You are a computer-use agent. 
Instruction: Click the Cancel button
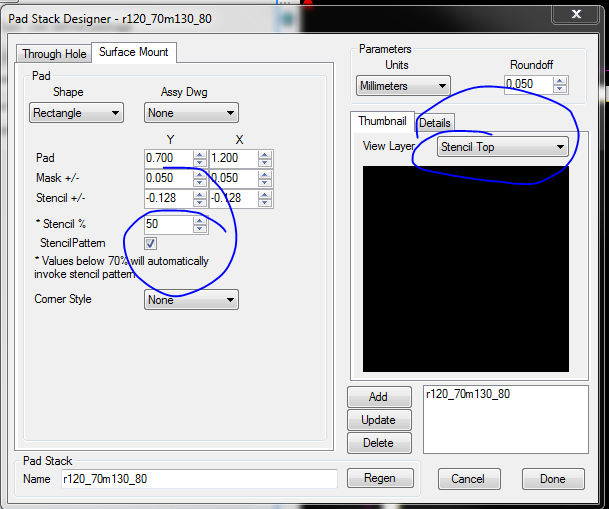click(469, 479)
